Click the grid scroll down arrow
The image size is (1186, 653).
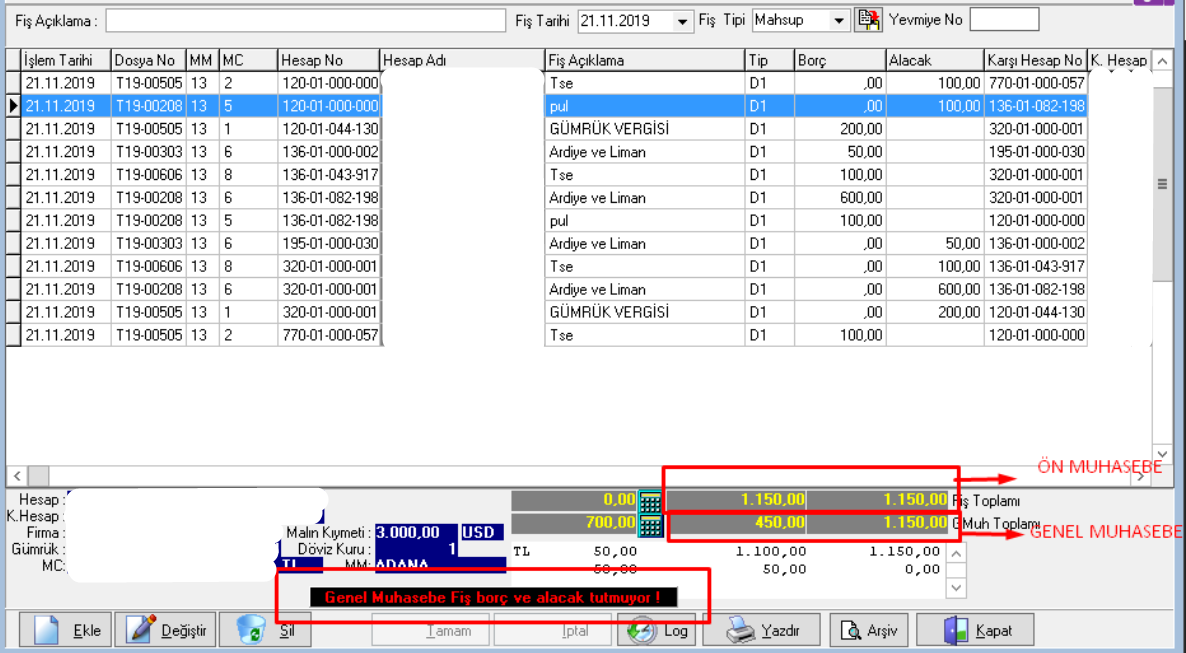[x=1163, y=454]
